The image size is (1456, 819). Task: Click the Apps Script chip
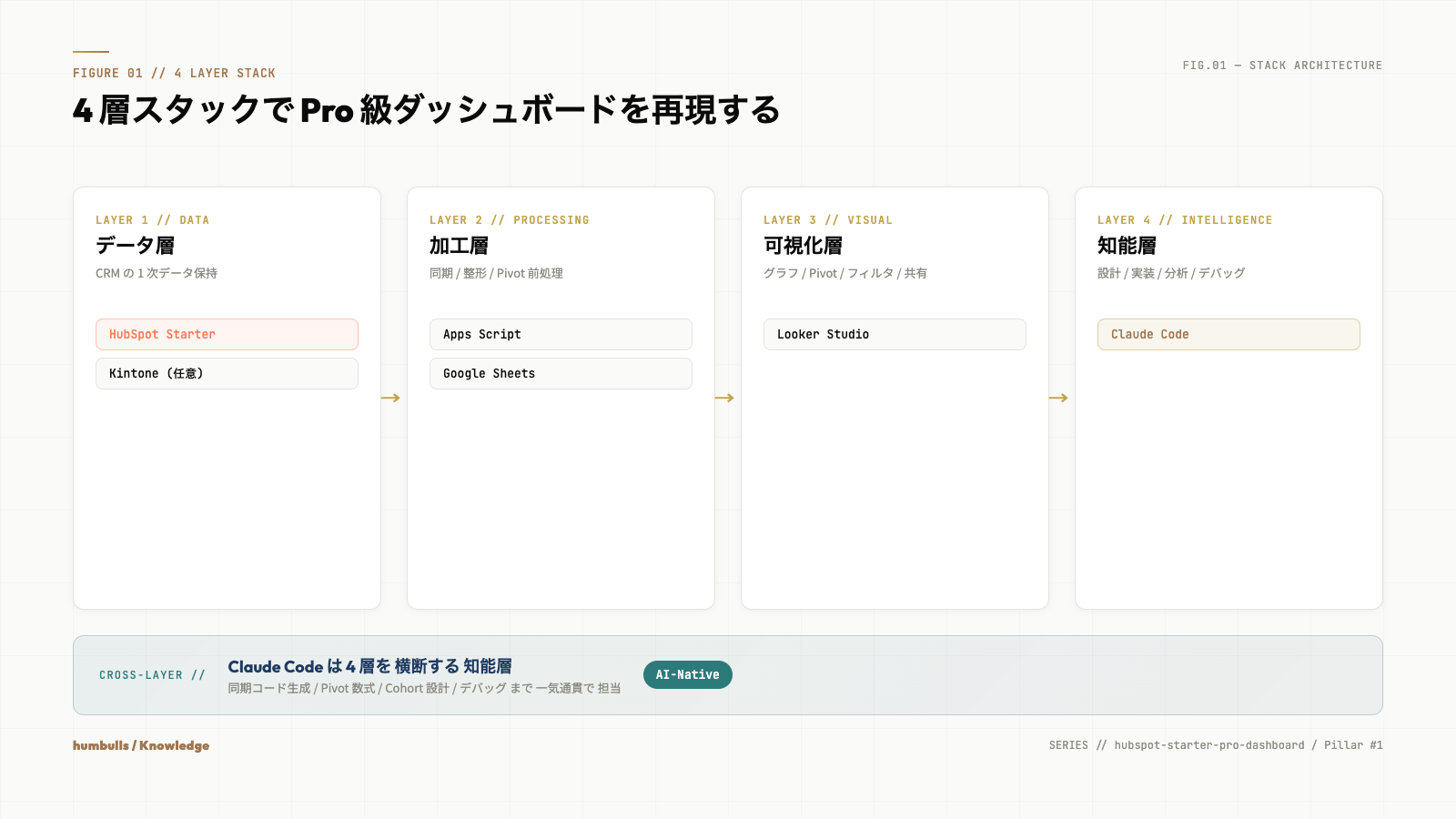click(561, 334)
